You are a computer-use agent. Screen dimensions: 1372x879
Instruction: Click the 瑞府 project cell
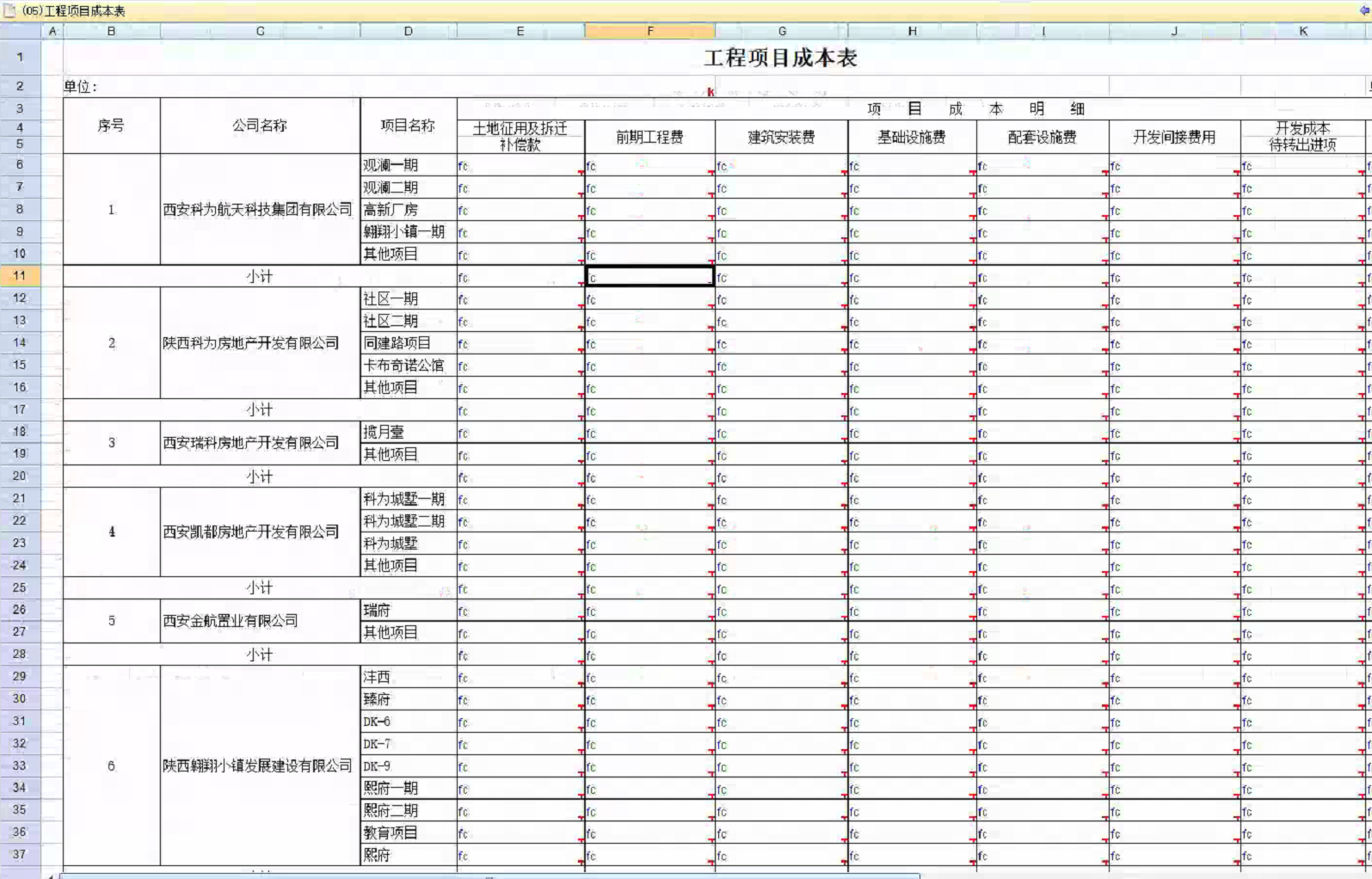click(409, 610)
